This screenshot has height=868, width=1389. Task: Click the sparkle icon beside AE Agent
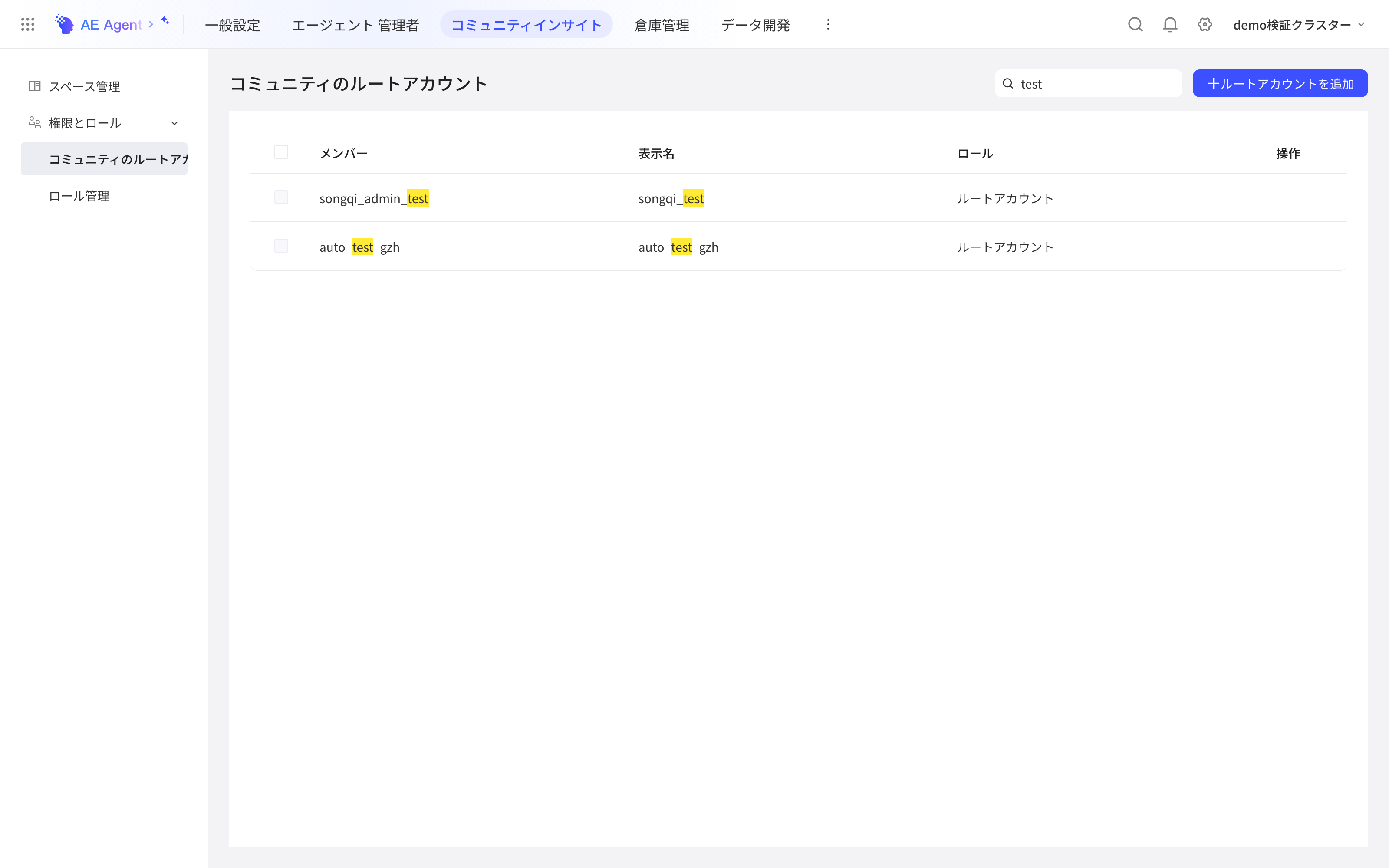165,21
